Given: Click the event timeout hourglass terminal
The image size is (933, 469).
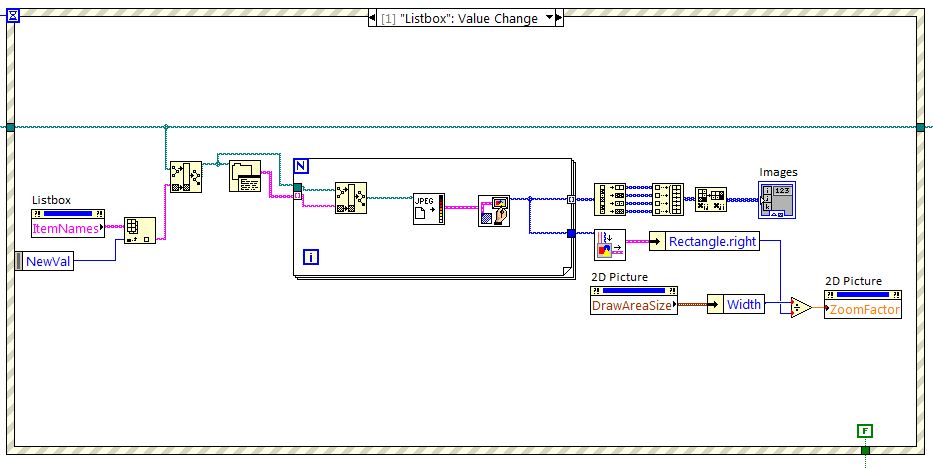Looking at the screenshot, I should point(13,16).
